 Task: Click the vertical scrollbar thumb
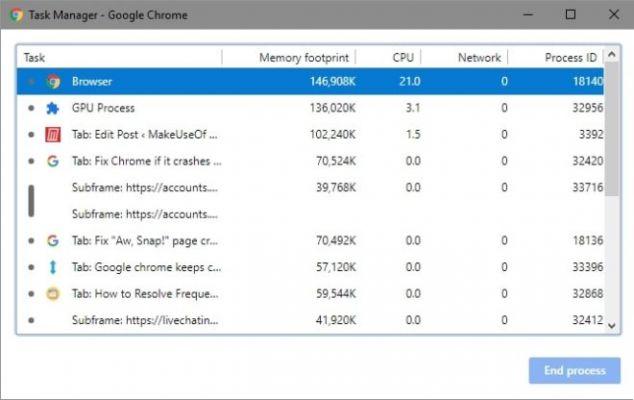(x=612, y=129)
